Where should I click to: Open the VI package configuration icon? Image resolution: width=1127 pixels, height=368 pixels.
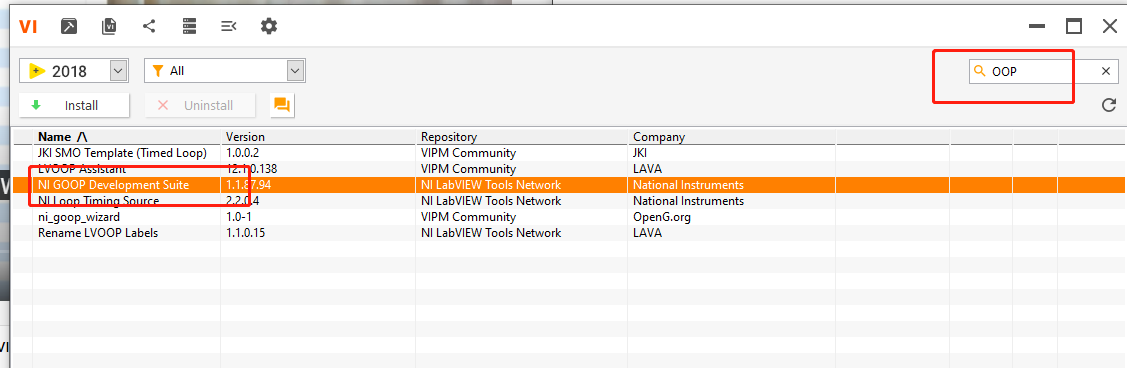click(109, 27)
